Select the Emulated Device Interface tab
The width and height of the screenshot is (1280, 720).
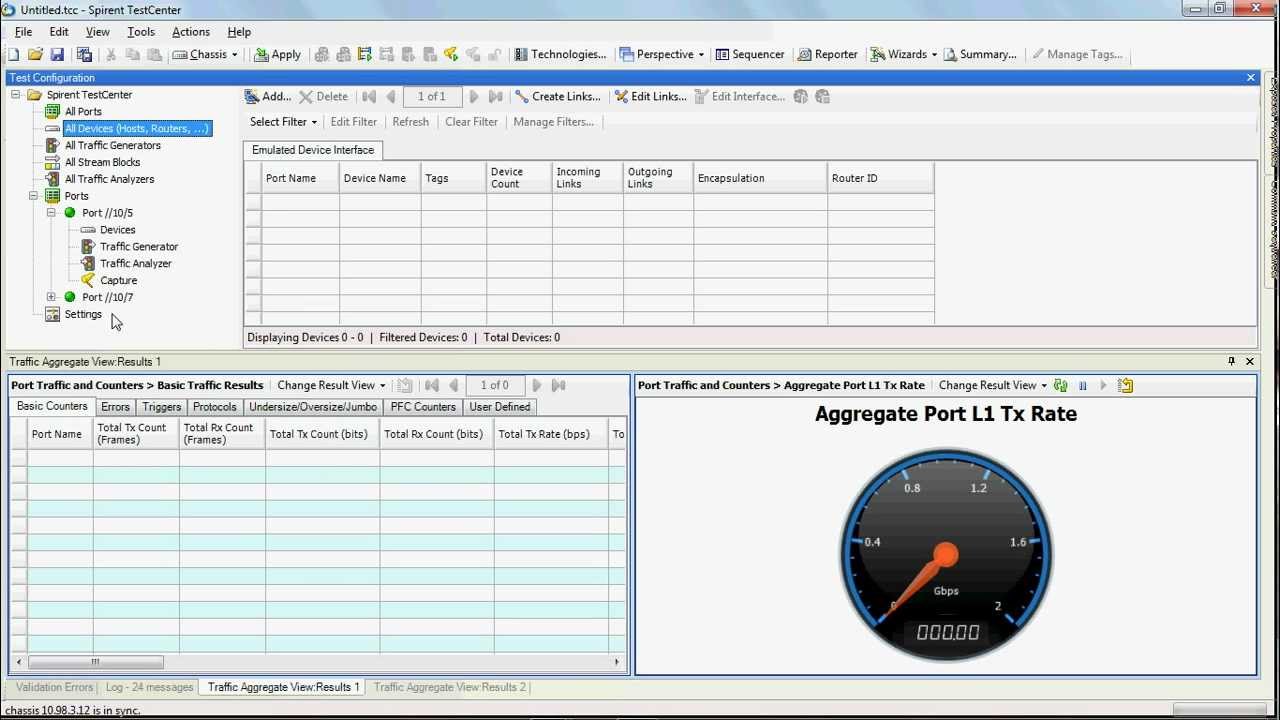(x=313, y=150)
